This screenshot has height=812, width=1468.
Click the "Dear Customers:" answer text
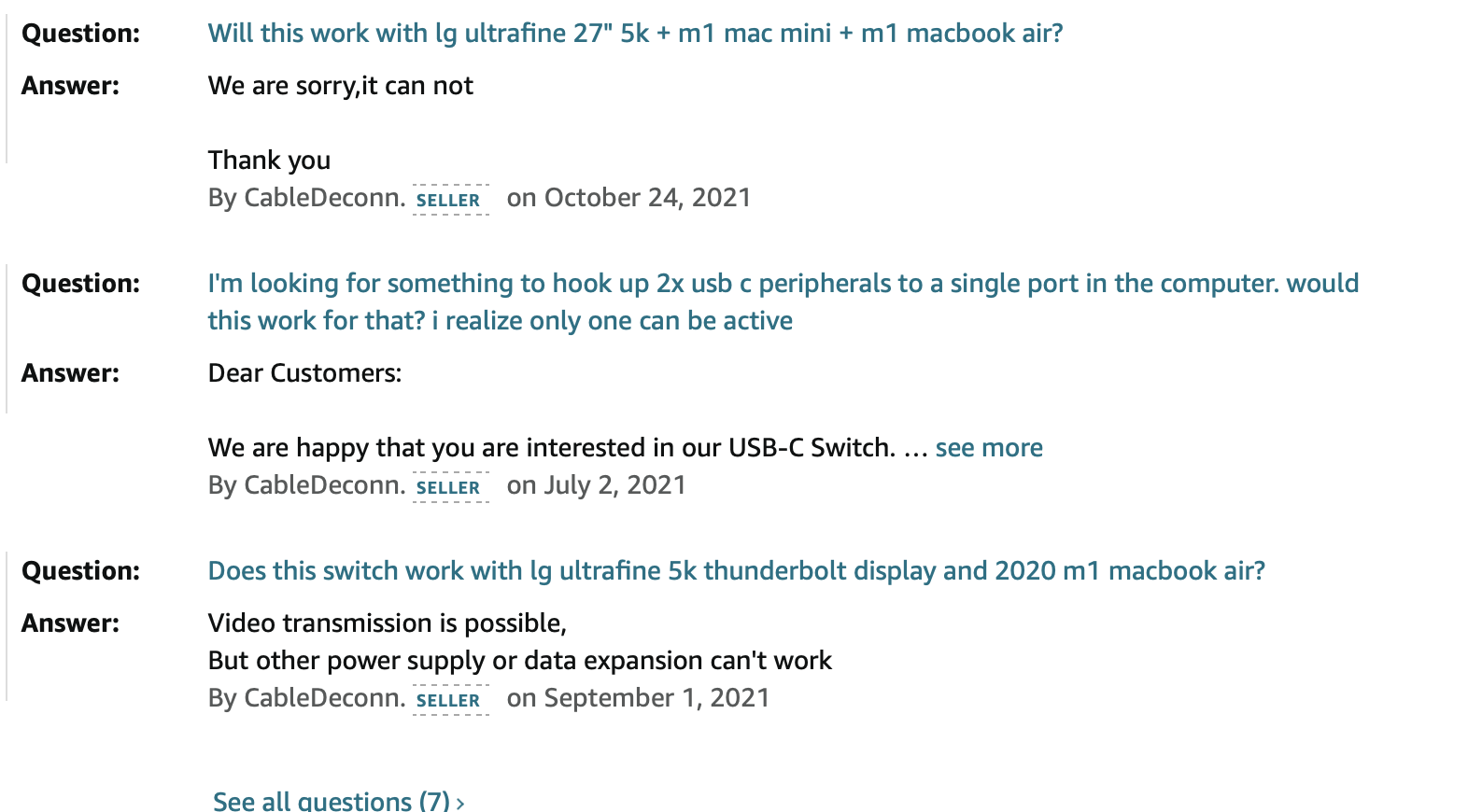click(304, 373)
